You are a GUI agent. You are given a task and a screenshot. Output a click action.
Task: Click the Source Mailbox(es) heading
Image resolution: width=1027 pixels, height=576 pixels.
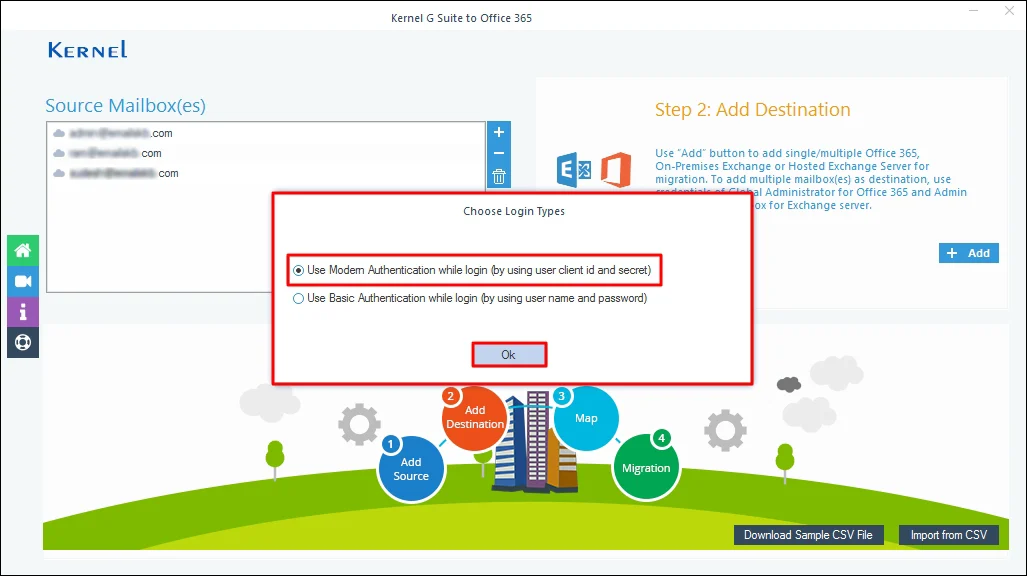[x=125, y=106]
